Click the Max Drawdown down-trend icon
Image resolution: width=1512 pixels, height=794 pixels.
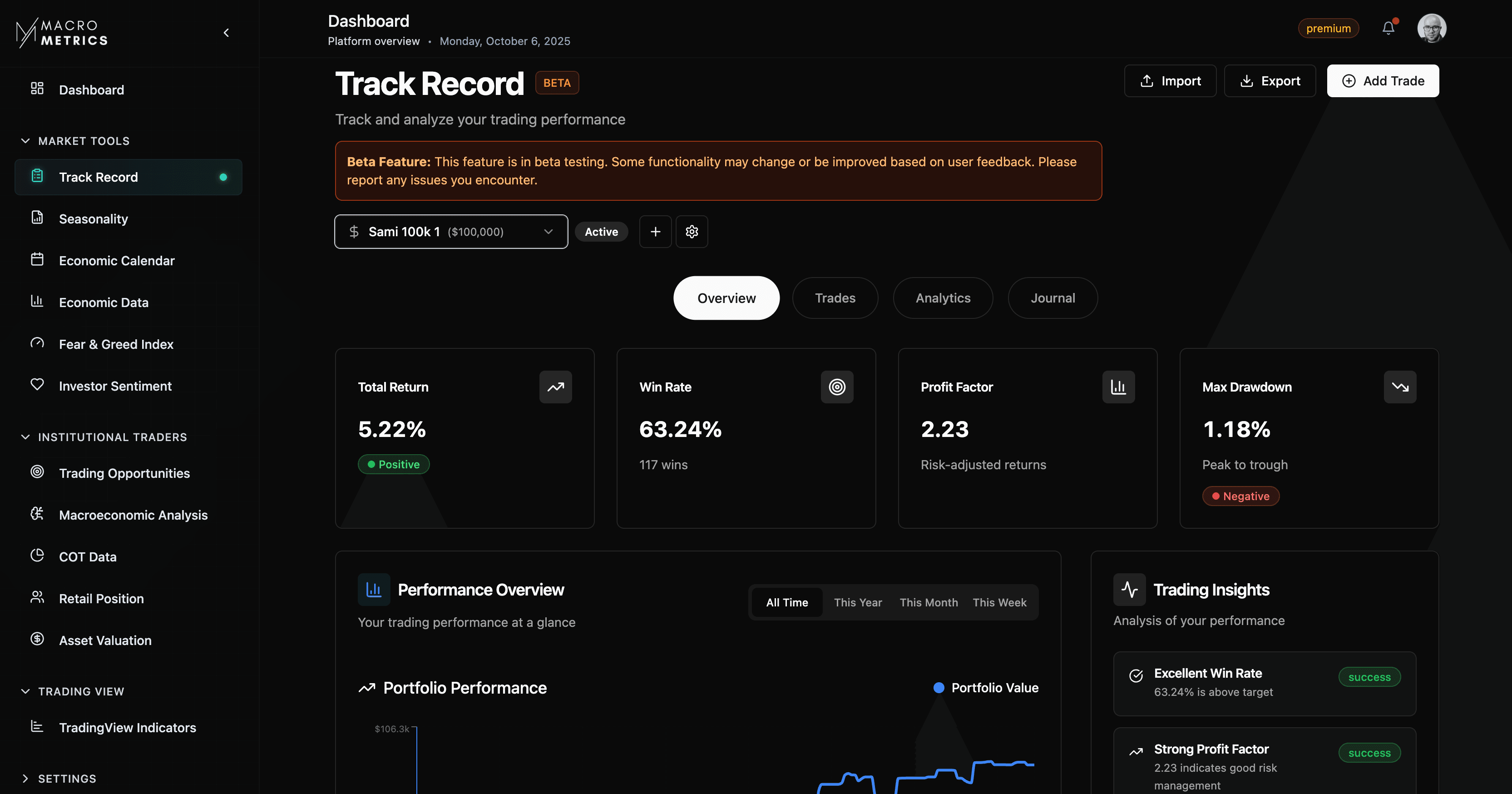pos(1399,387)
